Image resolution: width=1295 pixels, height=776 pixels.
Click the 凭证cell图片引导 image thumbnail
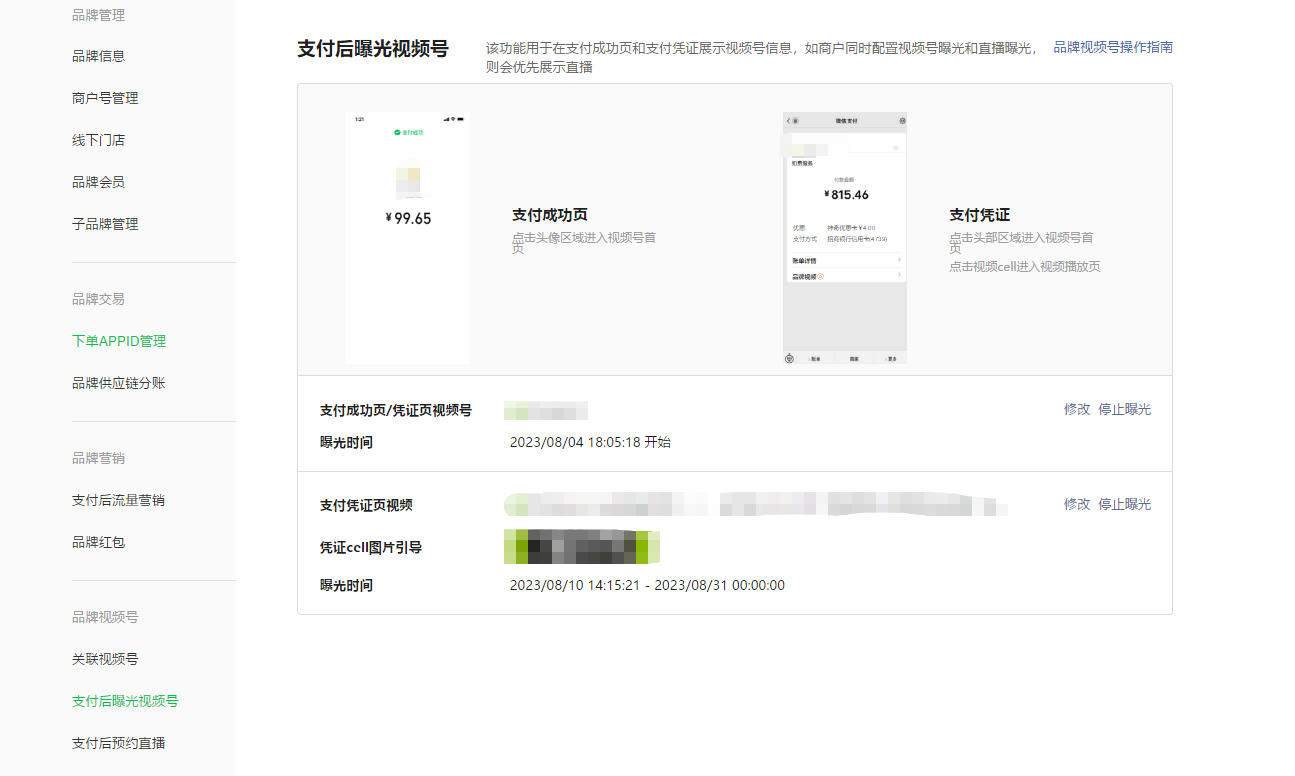coord(582,547)
